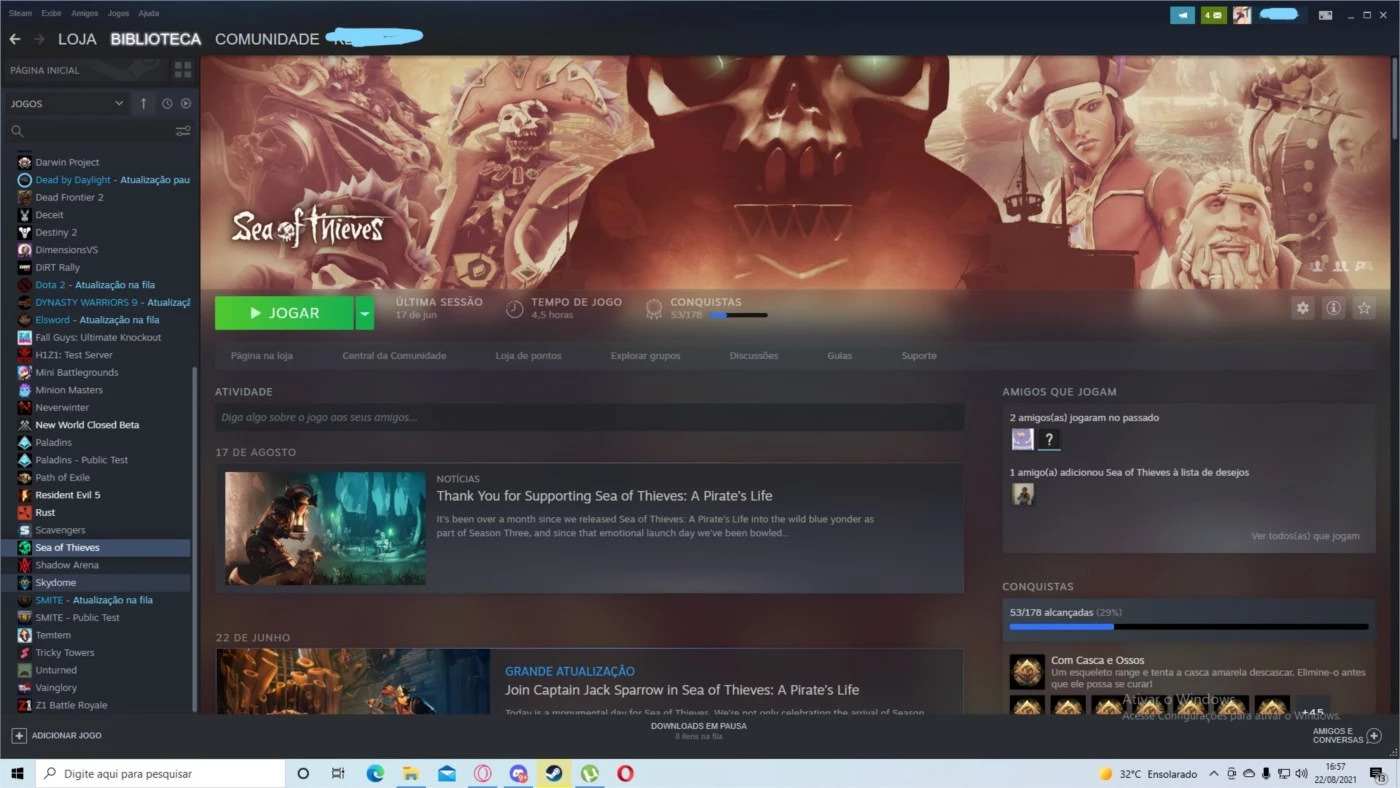Viewport: 1400px width, 788px height.
Task: Go to the LOJA tab
Action: 77,39
